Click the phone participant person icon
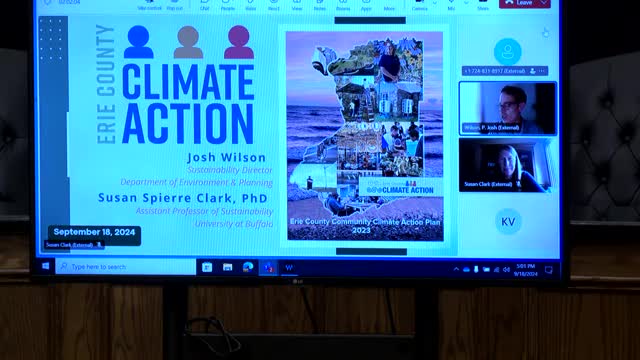The height and width of the screenshot is (360, 640). (532, 71)
